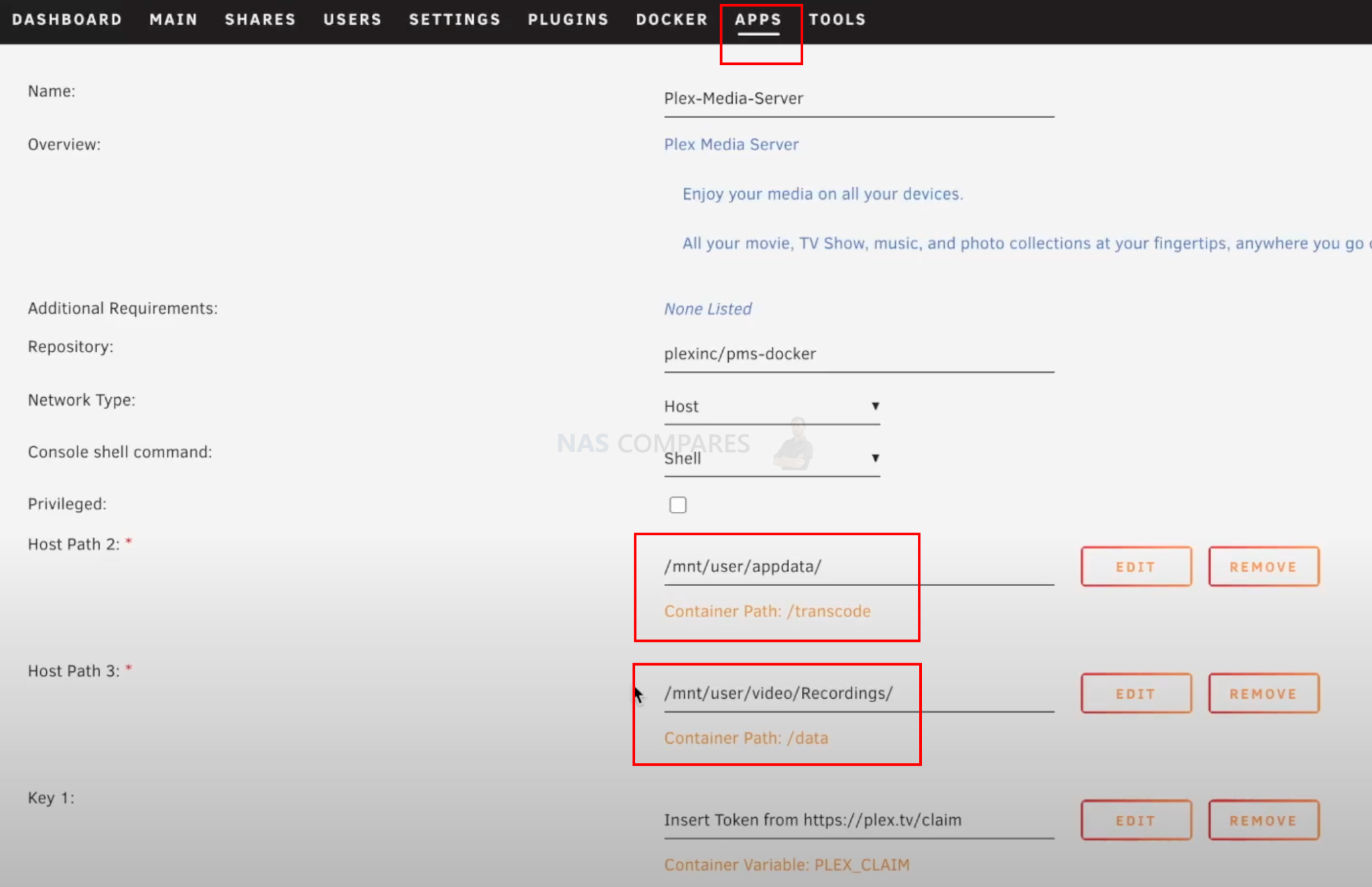Viewport: 1372px width, 887px height.
Task: Navigate to the Tools tab
Action: [837, 19]
